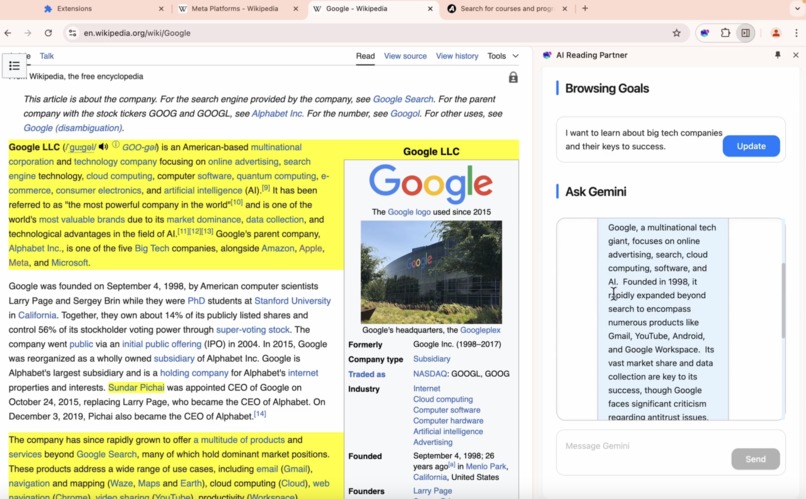The image size is (806, 499).
Task: Close the AI Reading Partner side panel
Action: click(x=796, y=54)
